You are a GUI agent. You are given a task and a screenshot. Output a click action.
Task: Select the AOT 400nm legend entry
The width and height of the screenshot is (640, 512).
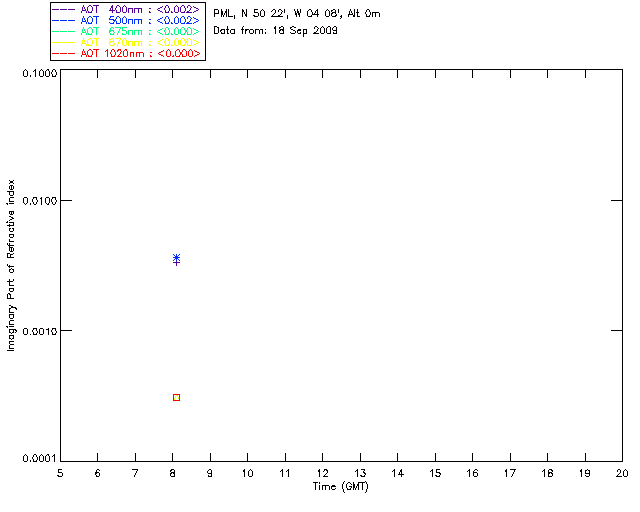[x=126, y=9]
